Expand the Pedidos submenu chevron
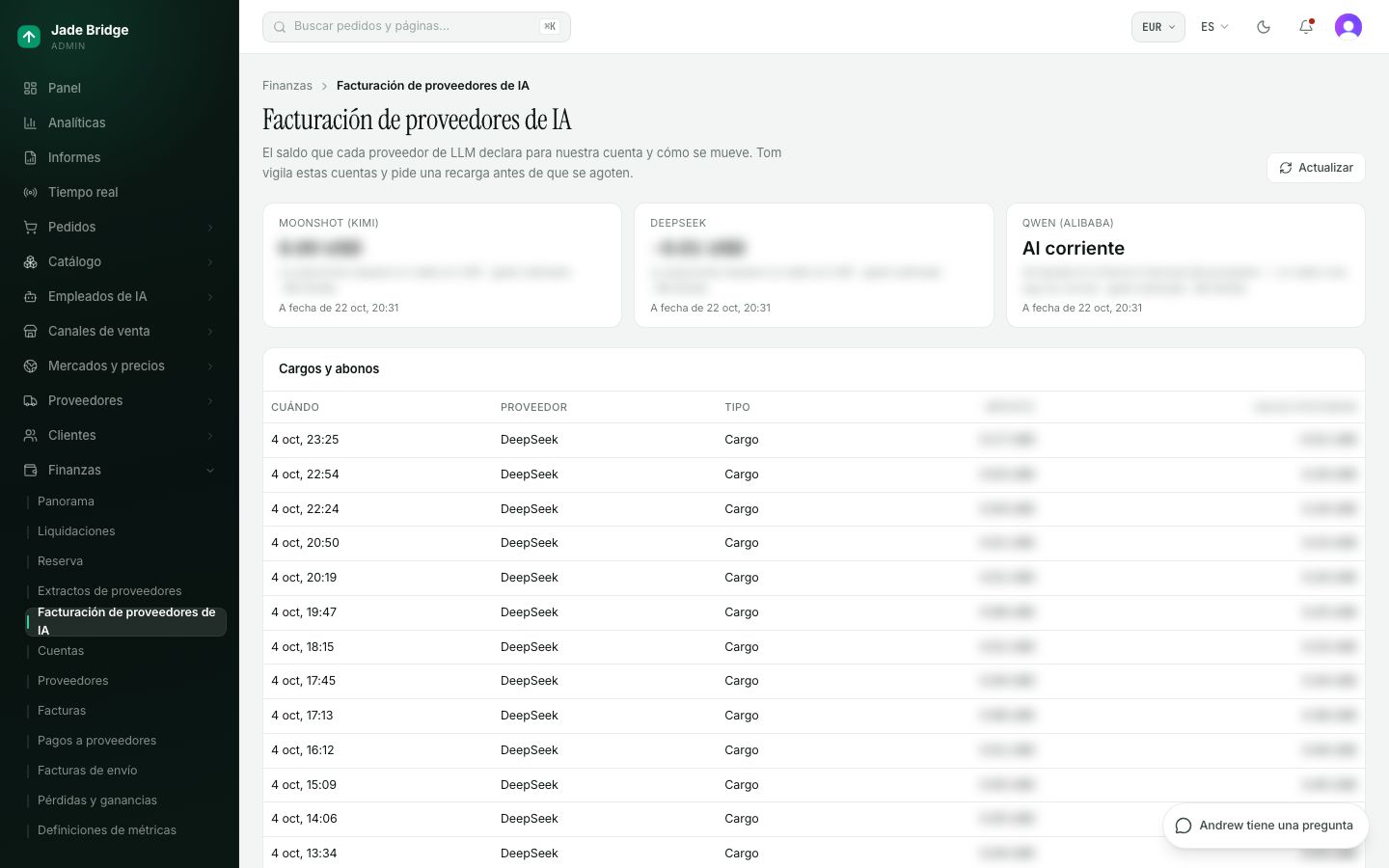The image size is (1389, 868). pos(210,227)
